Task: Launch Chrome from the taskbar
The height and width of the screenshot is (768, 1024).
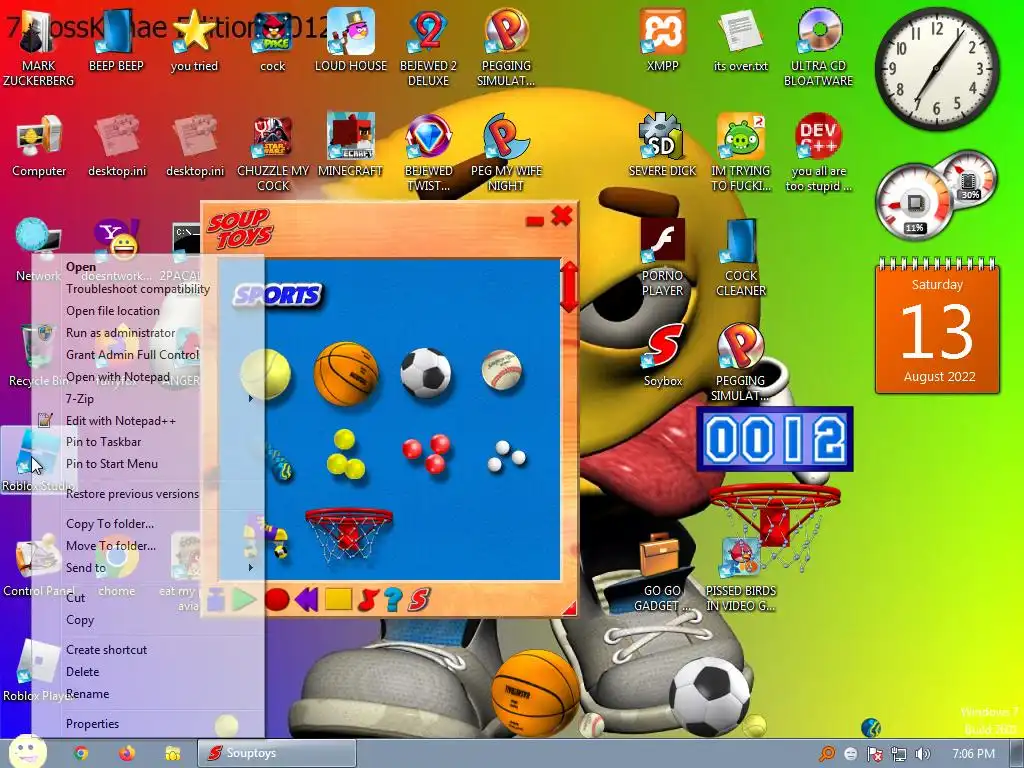Action: tap(81, 753)
